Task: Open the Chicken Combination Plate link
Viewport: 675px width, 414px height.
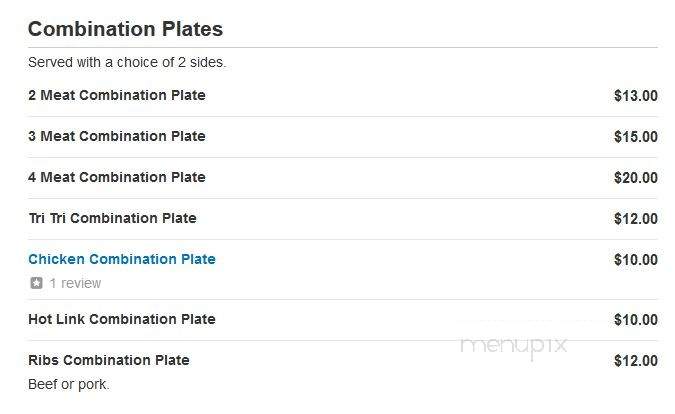Action: click(x=122, y=259)
